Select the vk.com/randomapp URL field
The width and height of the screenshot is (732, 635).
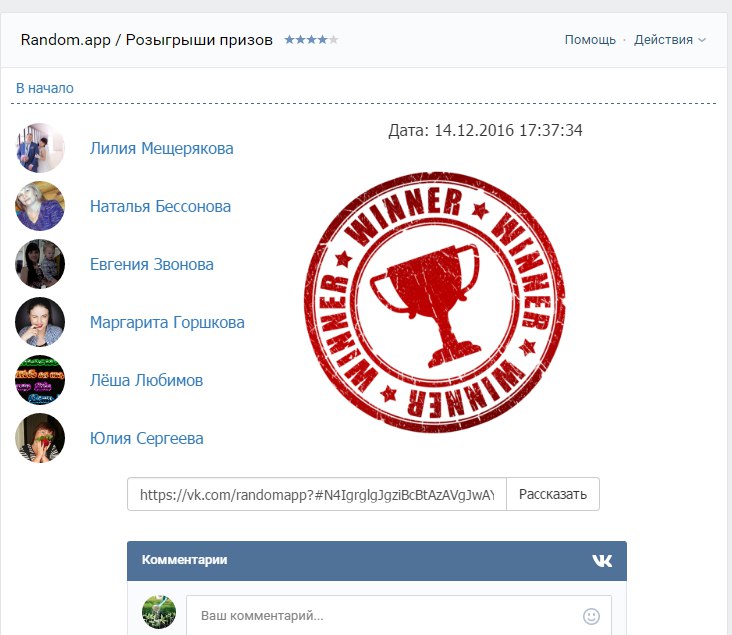pyautogui.click(x=317, y=494)
